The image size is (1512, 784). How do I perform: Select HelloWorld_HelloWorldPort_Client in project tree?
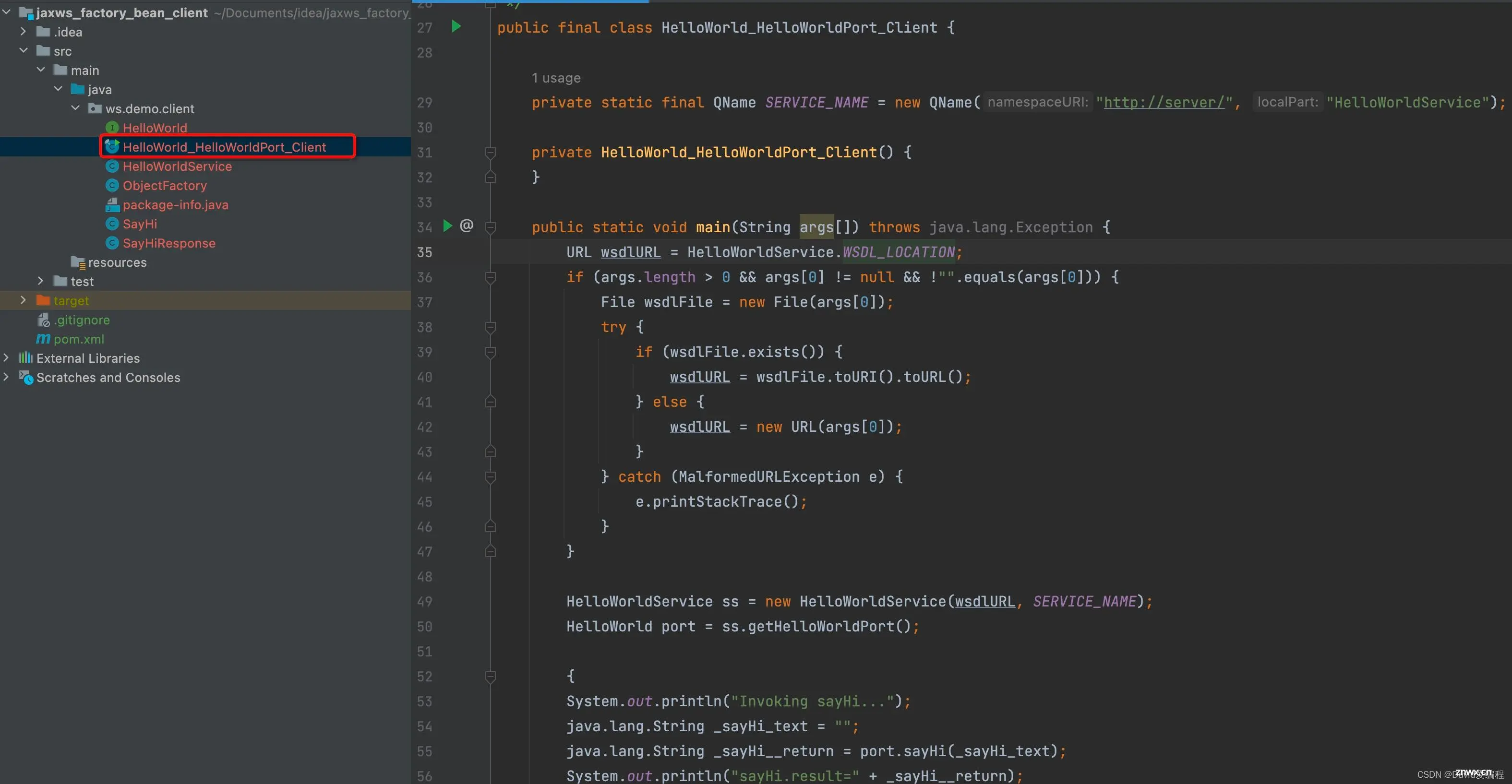(224, 147)
